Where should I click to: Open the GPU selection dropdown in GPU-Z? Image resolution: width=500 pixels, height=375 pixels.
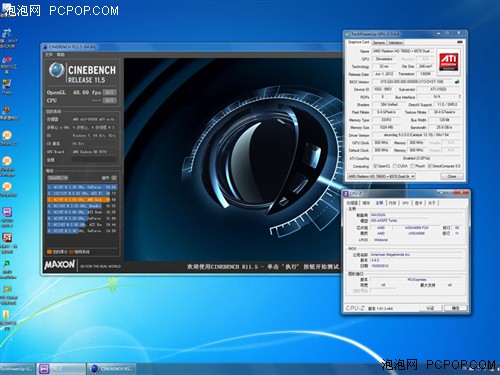pos(381,176)
